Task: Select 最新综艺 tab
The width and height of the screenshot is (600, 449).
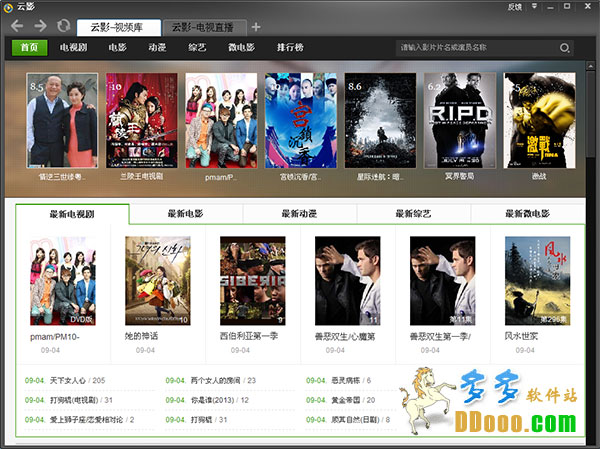Action: [413, 214]
